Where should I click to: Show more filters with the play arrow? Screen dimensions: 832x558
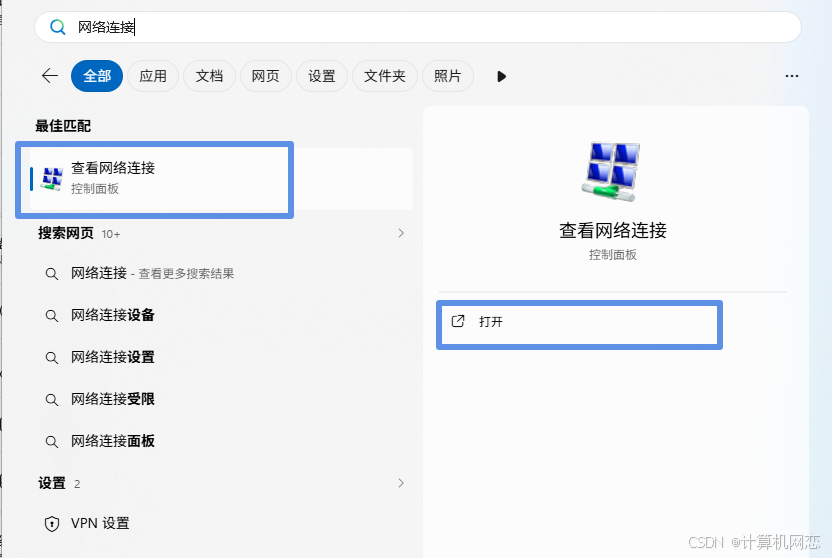(501, 76)
